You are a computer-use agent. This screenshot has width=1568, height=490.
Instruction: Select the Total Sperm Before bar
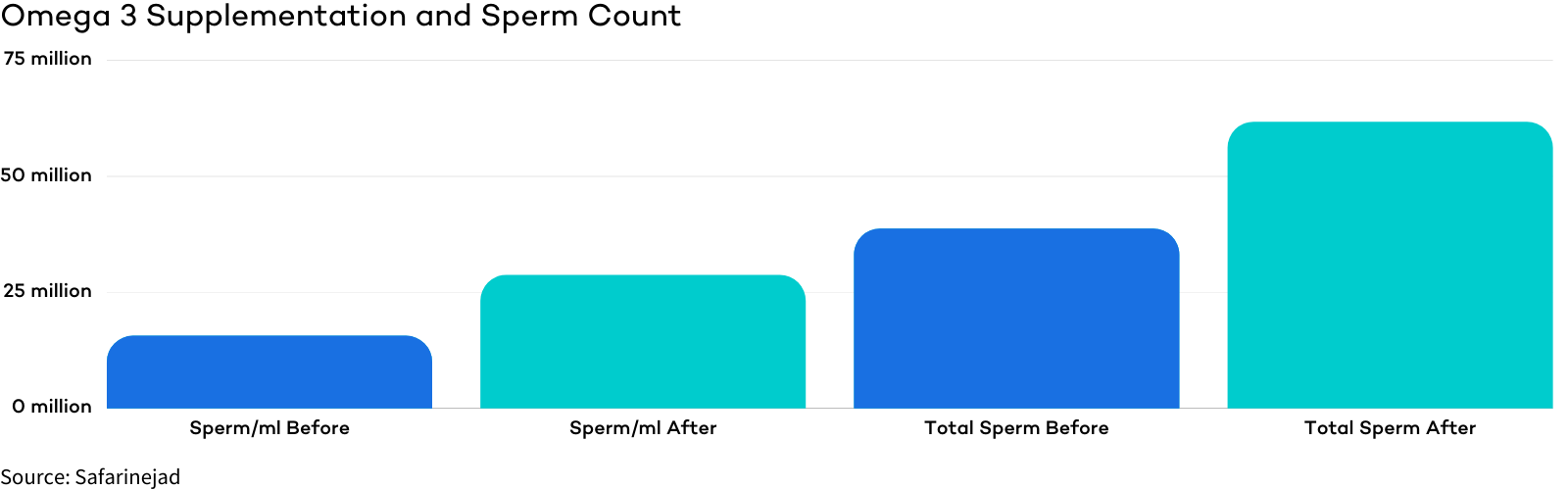[1016, 318]
